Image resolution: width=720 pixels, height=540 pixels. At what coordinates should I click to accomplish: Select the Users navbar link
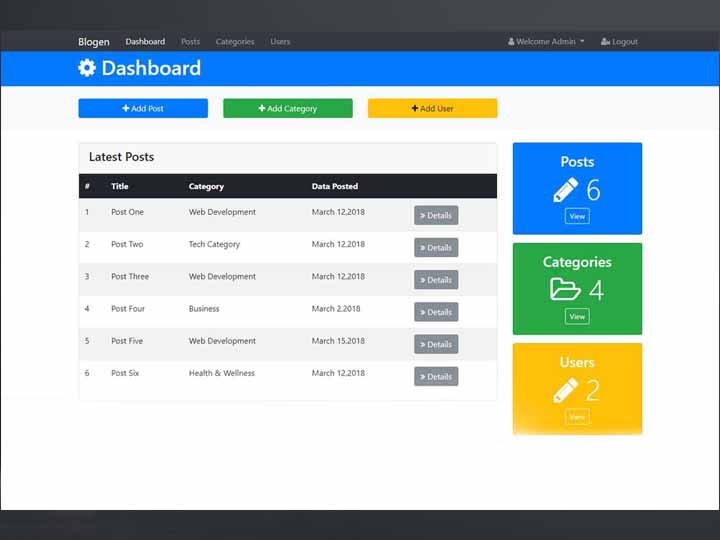click(x=280, y=42)
